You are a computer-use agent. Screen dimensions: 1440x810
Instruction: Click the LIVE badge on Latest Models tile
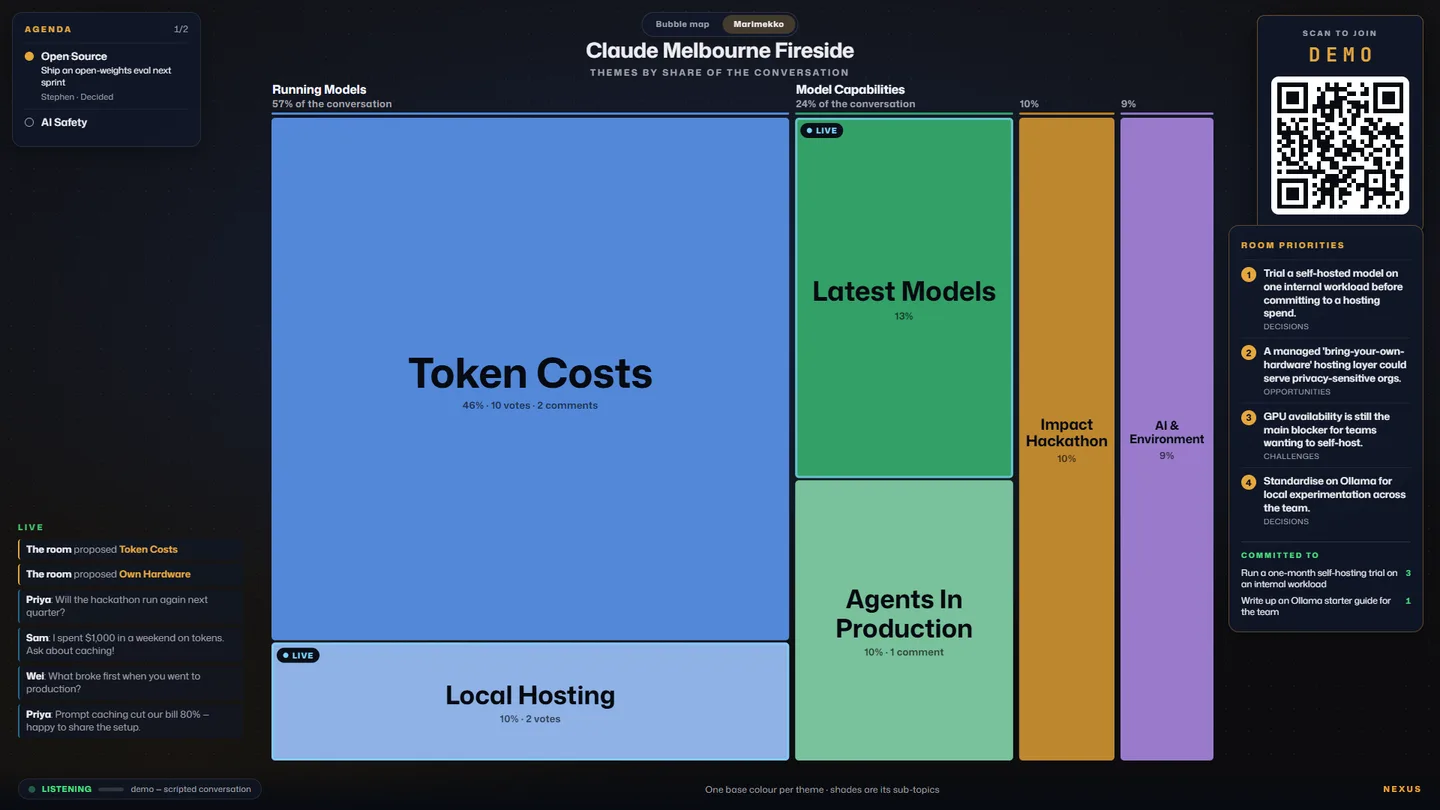(x=822, y=131)
